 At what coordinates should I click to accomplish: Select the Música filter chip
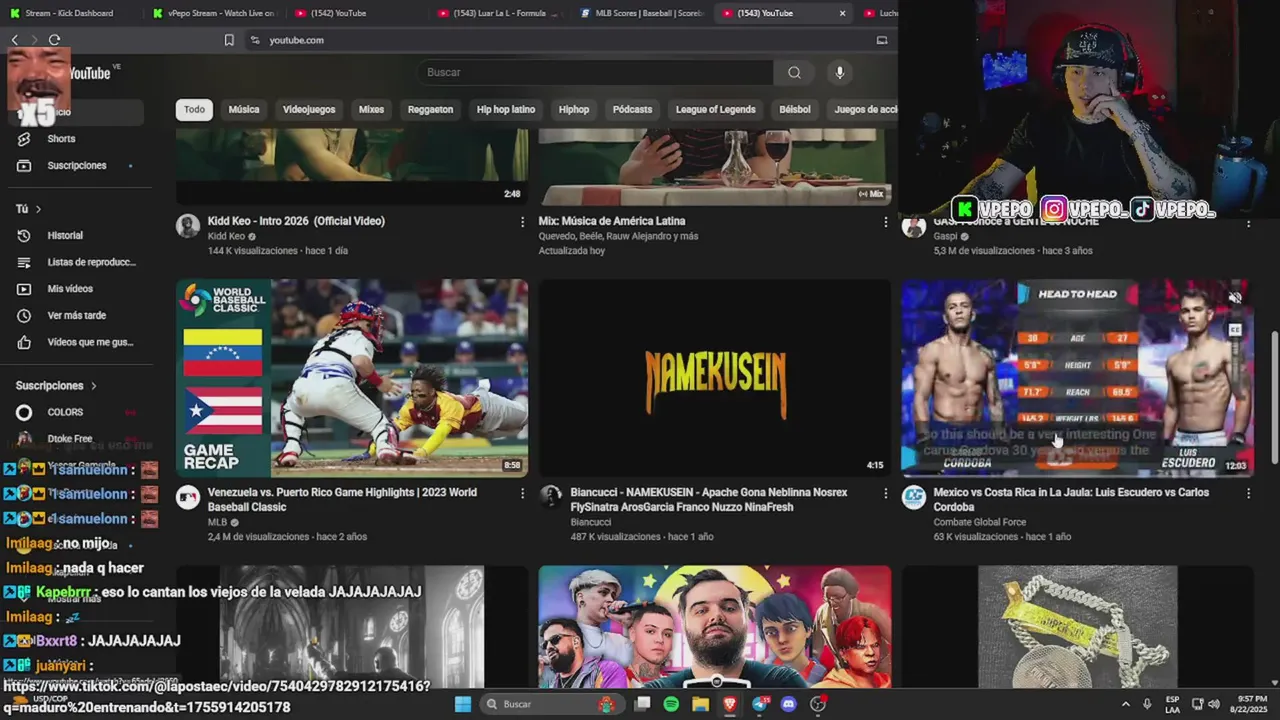coord(244,109)
